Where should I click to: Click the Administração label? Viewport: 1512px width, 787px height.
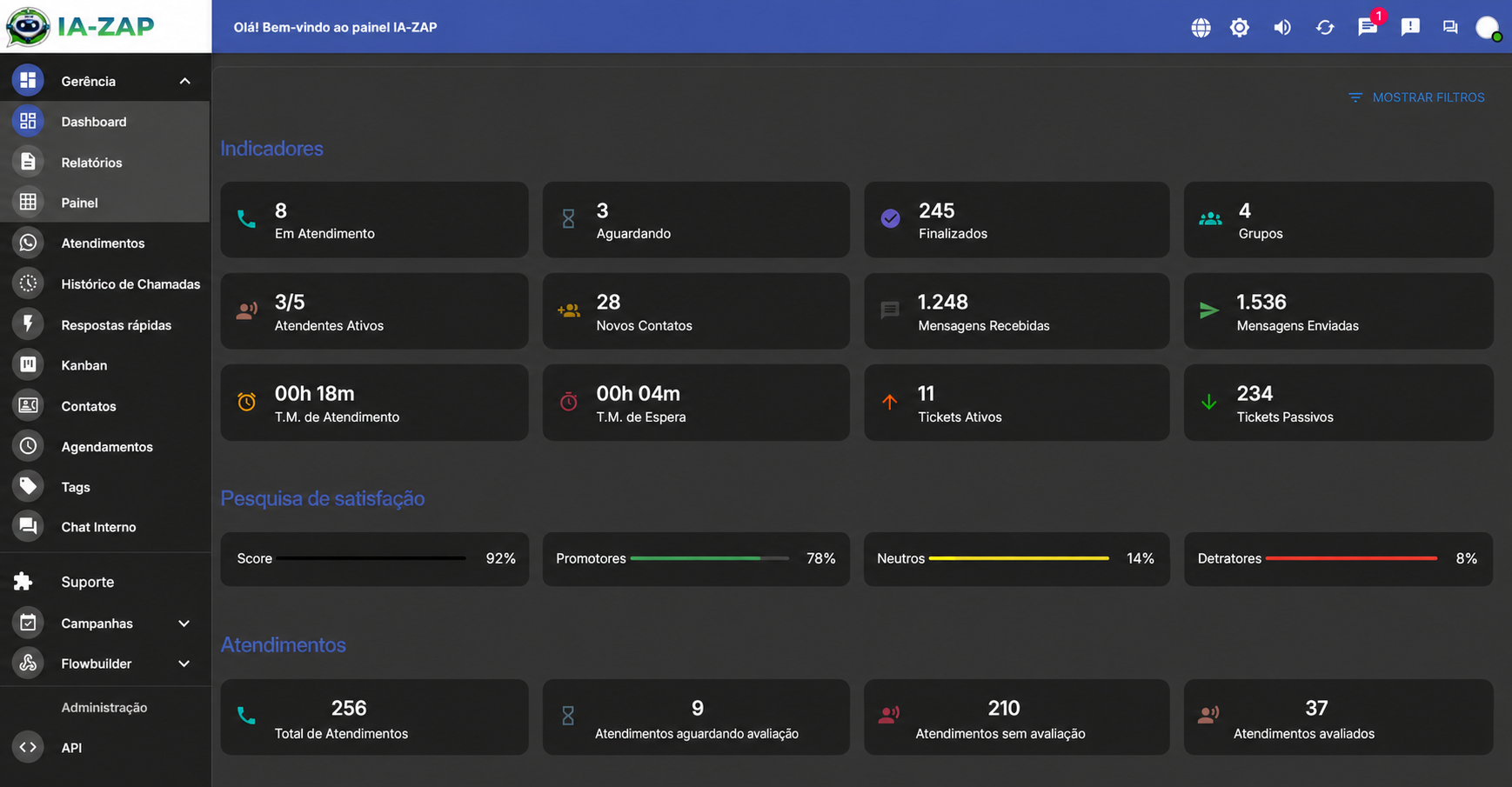click(x=104, y=708)
